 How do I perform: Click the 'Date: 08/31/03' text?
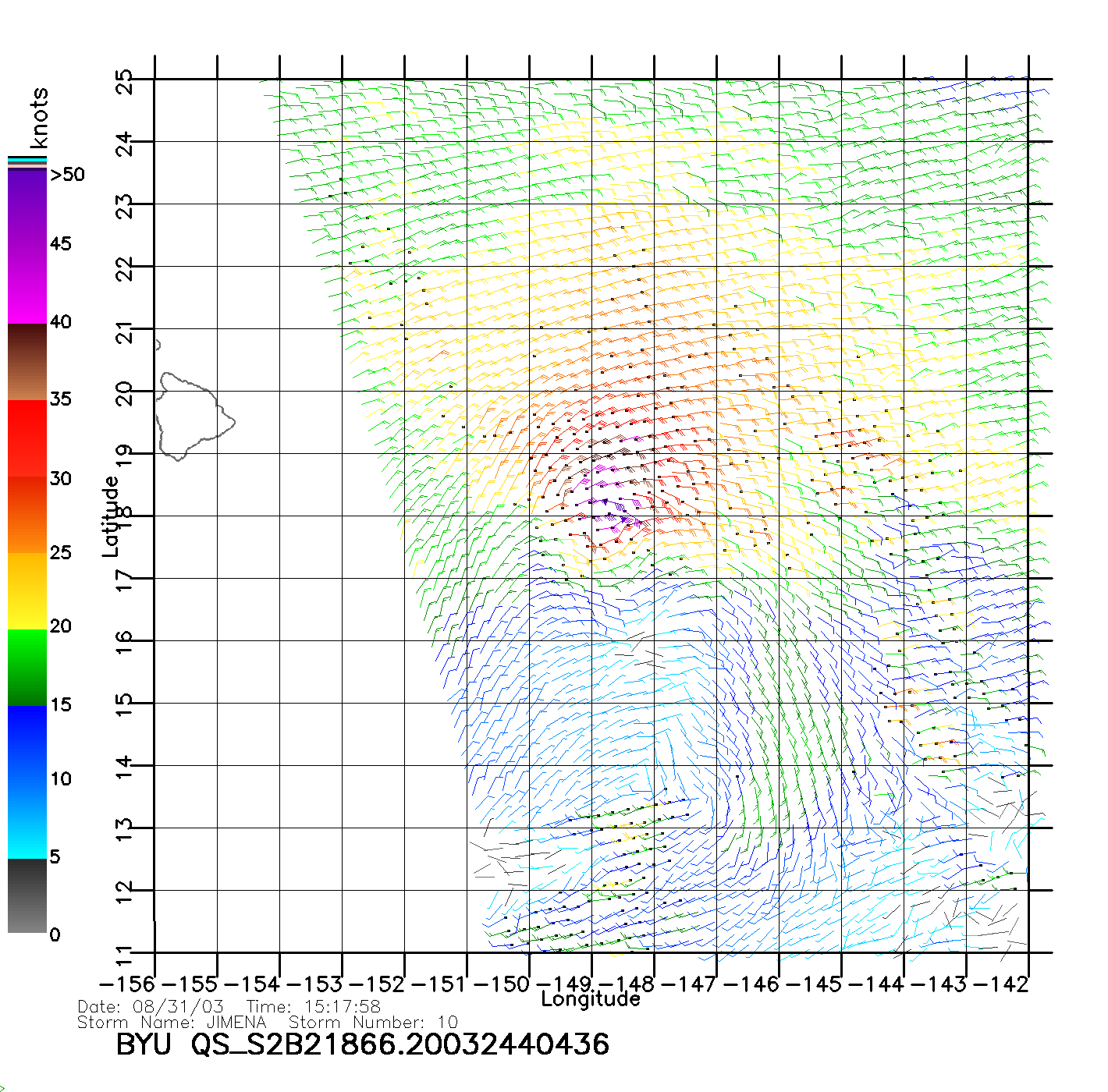[151, 1007]
